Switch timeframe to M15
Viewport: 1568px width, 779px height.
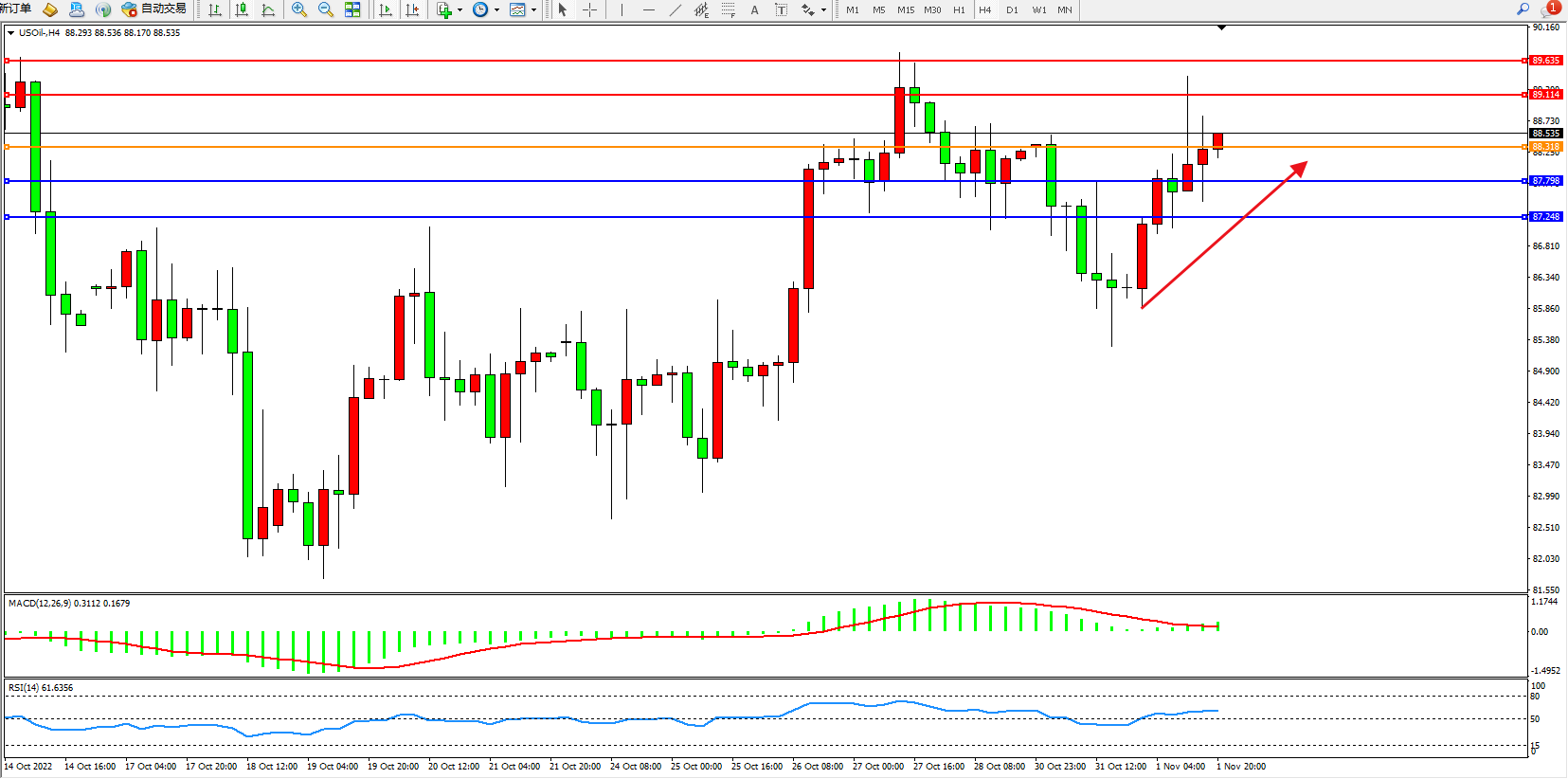tap(906, 9)
